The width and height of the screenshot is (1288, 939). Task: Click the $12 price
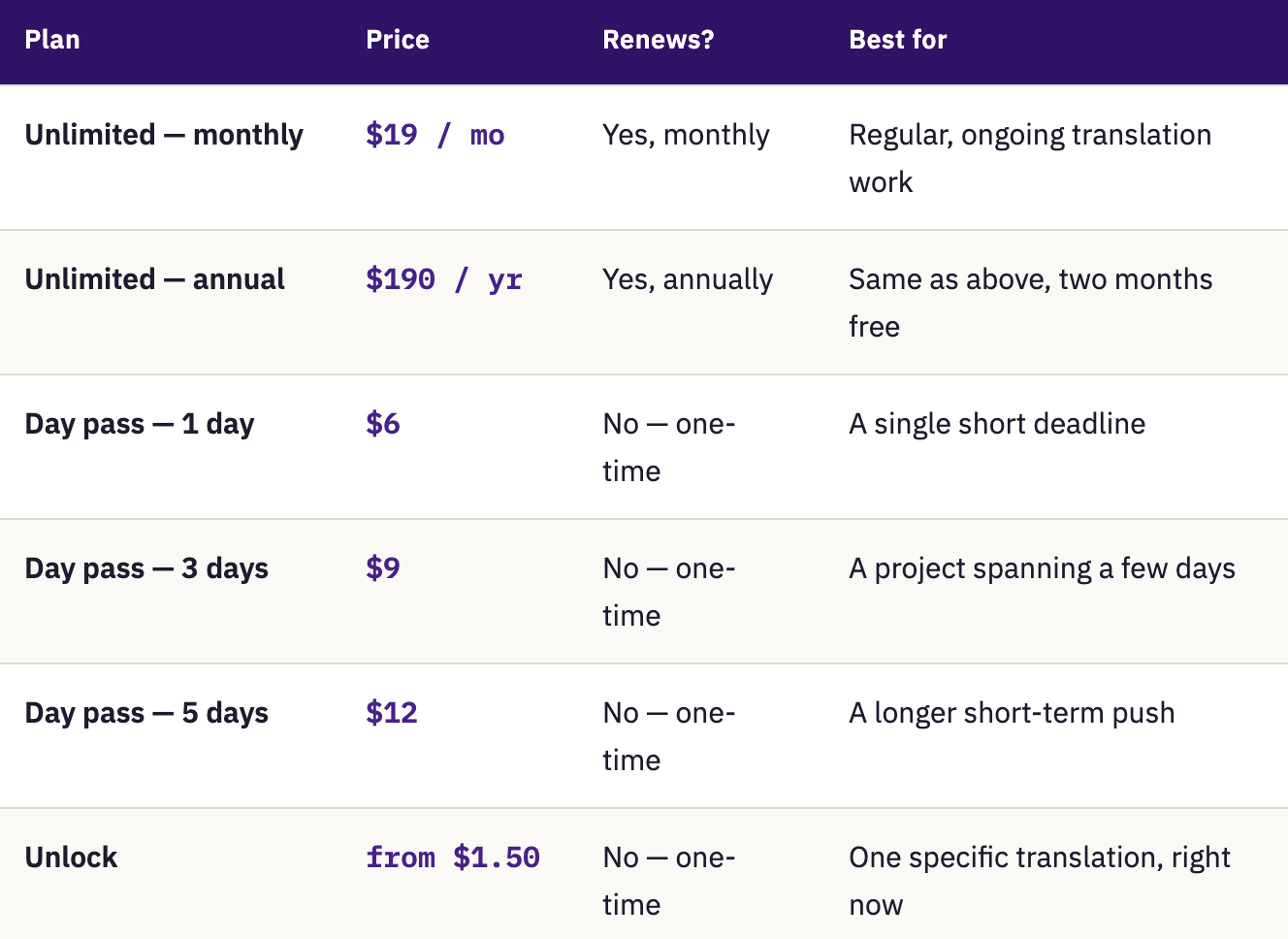click(x=392, y=713)
